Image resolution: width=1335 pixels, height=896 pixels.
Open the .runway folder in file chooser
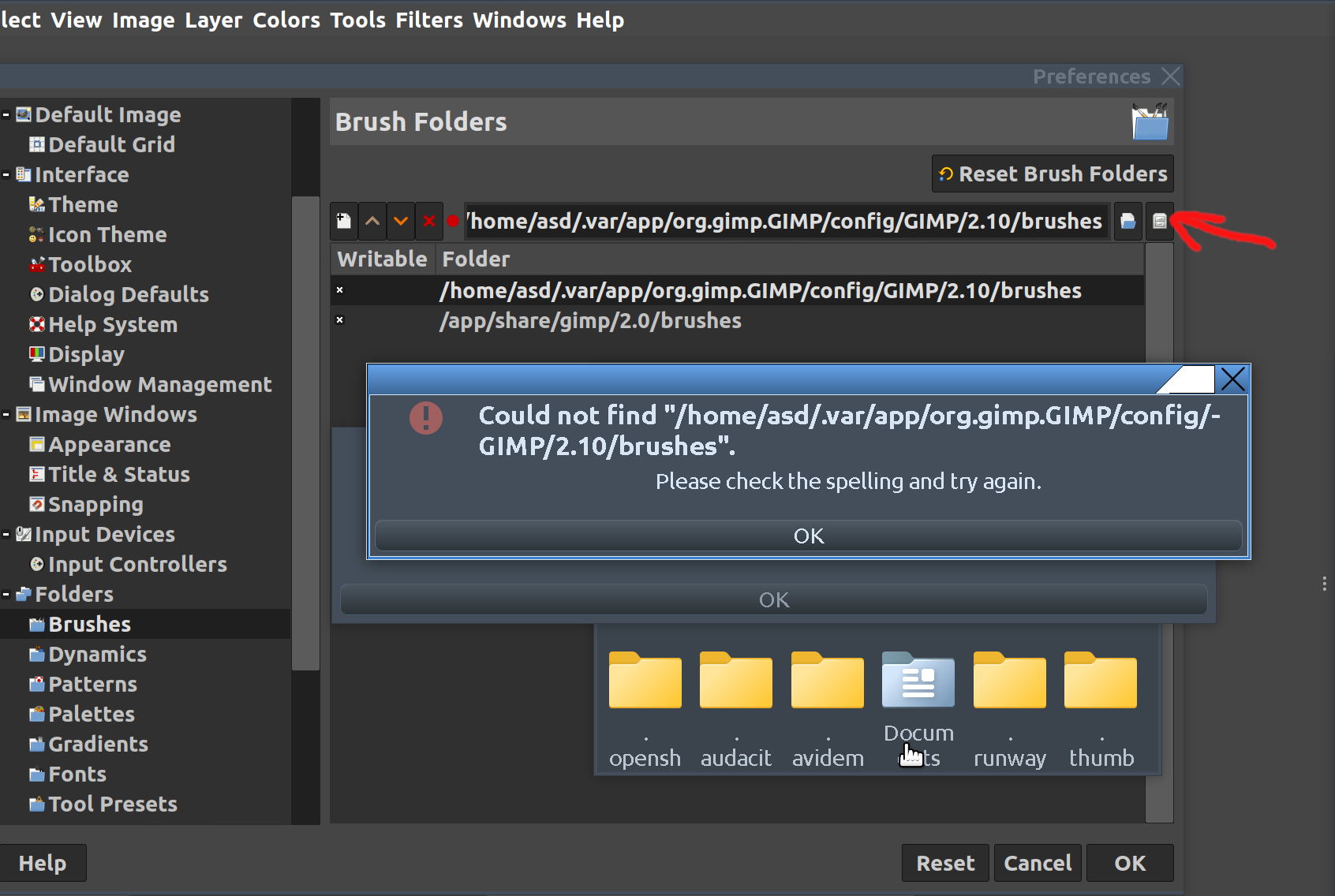pyautogui.click(x=1010, y=710)
